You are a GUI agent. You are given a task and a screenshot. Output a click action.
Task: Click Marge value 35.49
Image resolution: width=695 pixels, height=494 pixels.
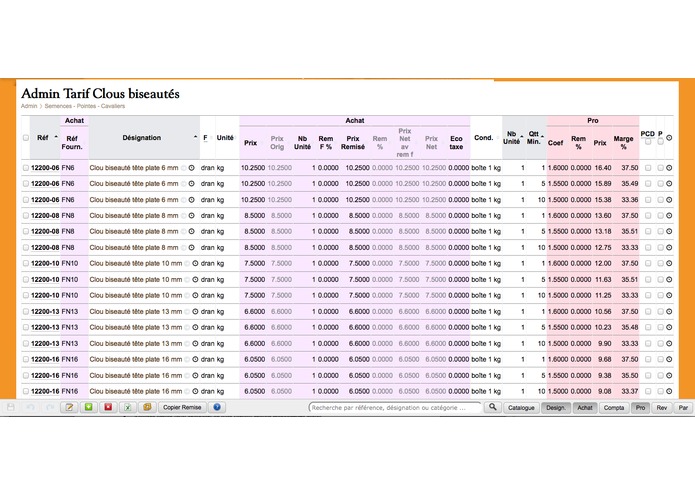tap(629, 183)
